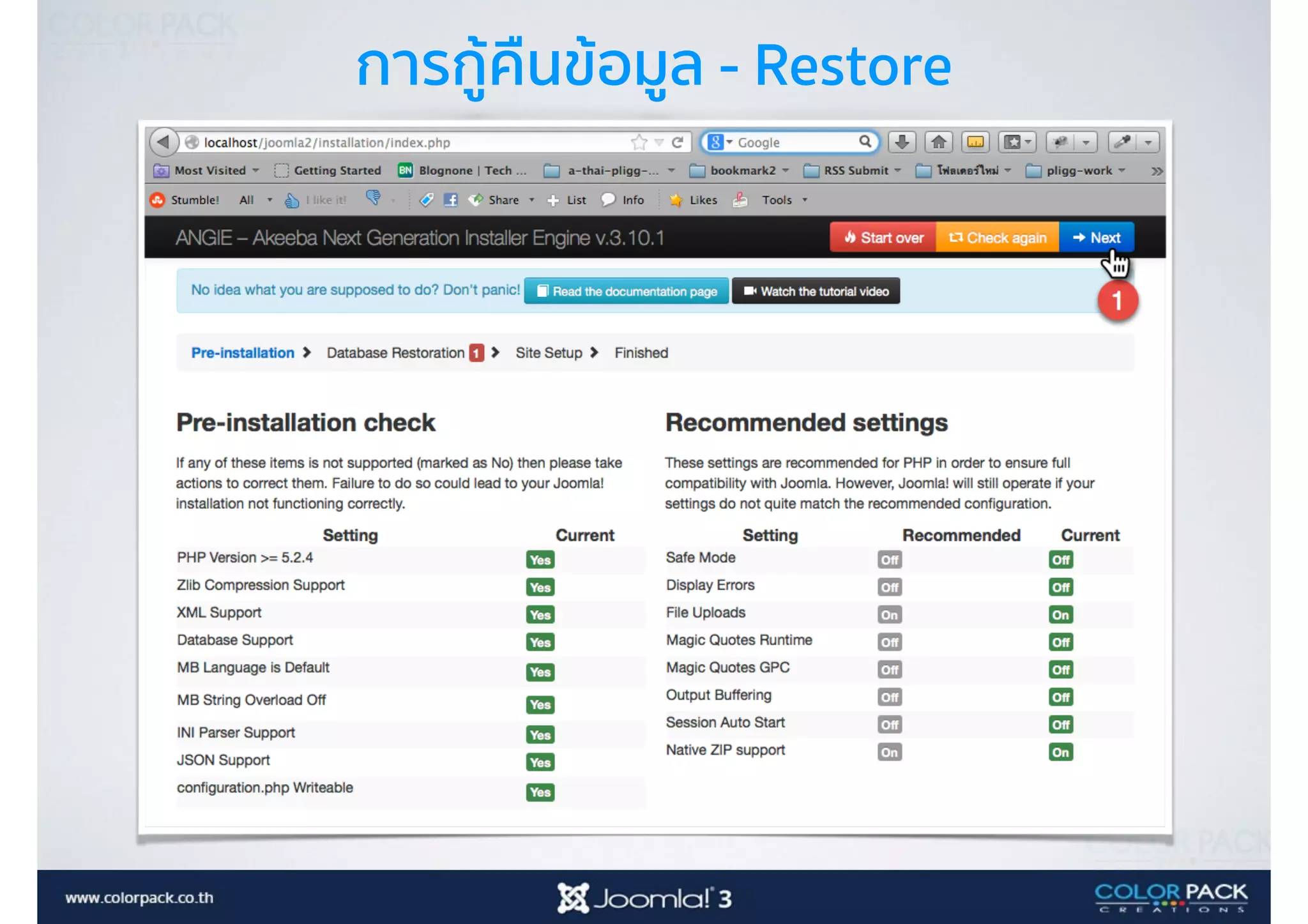
Task: Click the thumbs up 'I like it!' icon
Action: click(x=292, y=201)
